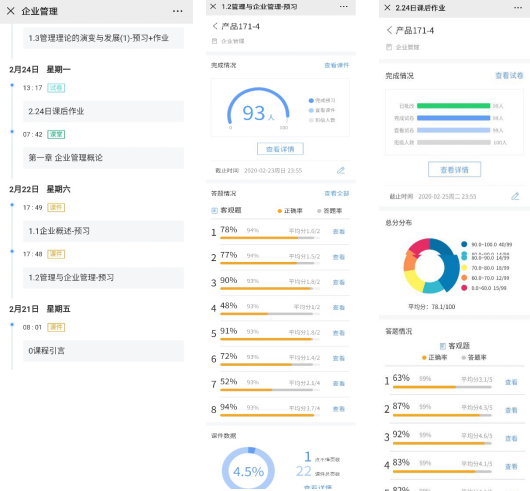Click 查看详情 button below the completion bar chart
This screenshot has width=530, height=491.
pyautogui.click(x=454, y=170)
